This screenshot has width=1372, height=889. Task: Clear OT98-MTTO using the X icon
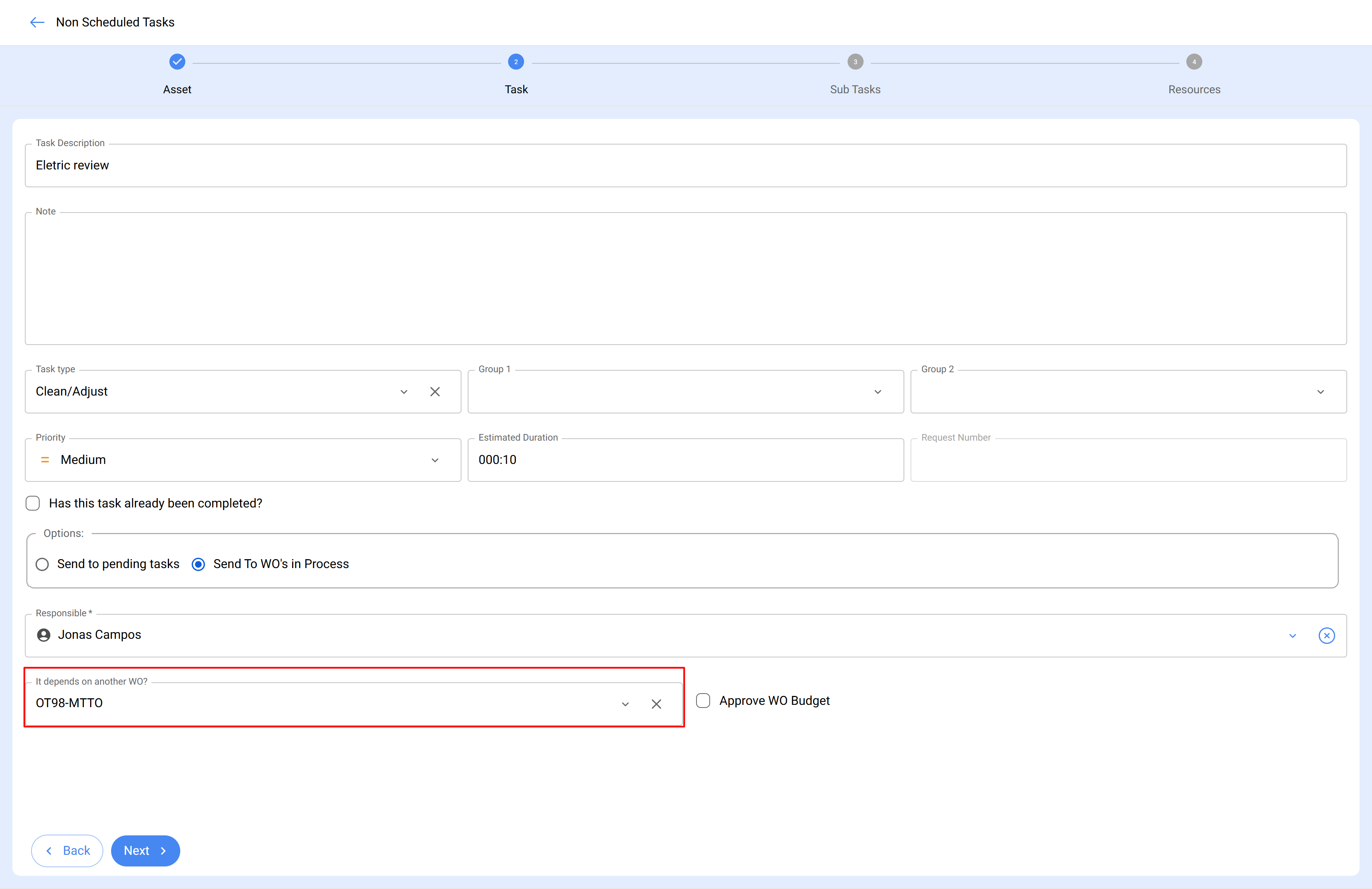click(x=656, y=704)
